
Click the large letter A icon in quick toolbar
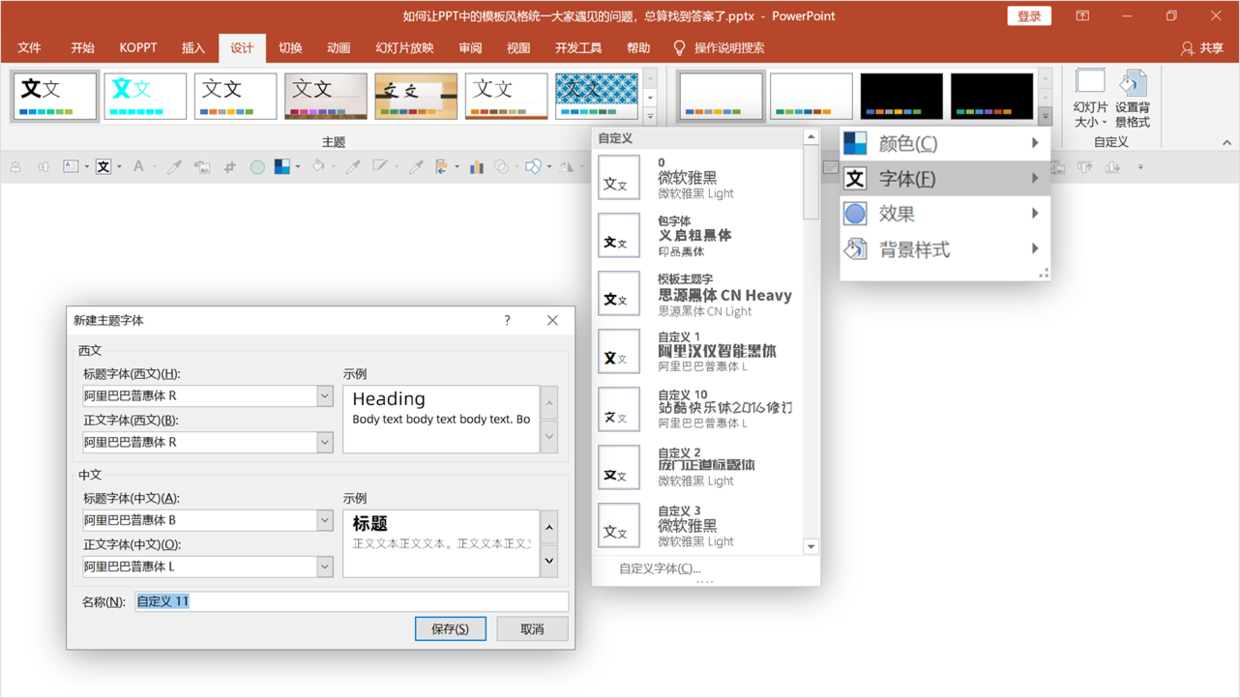point(138,167)
